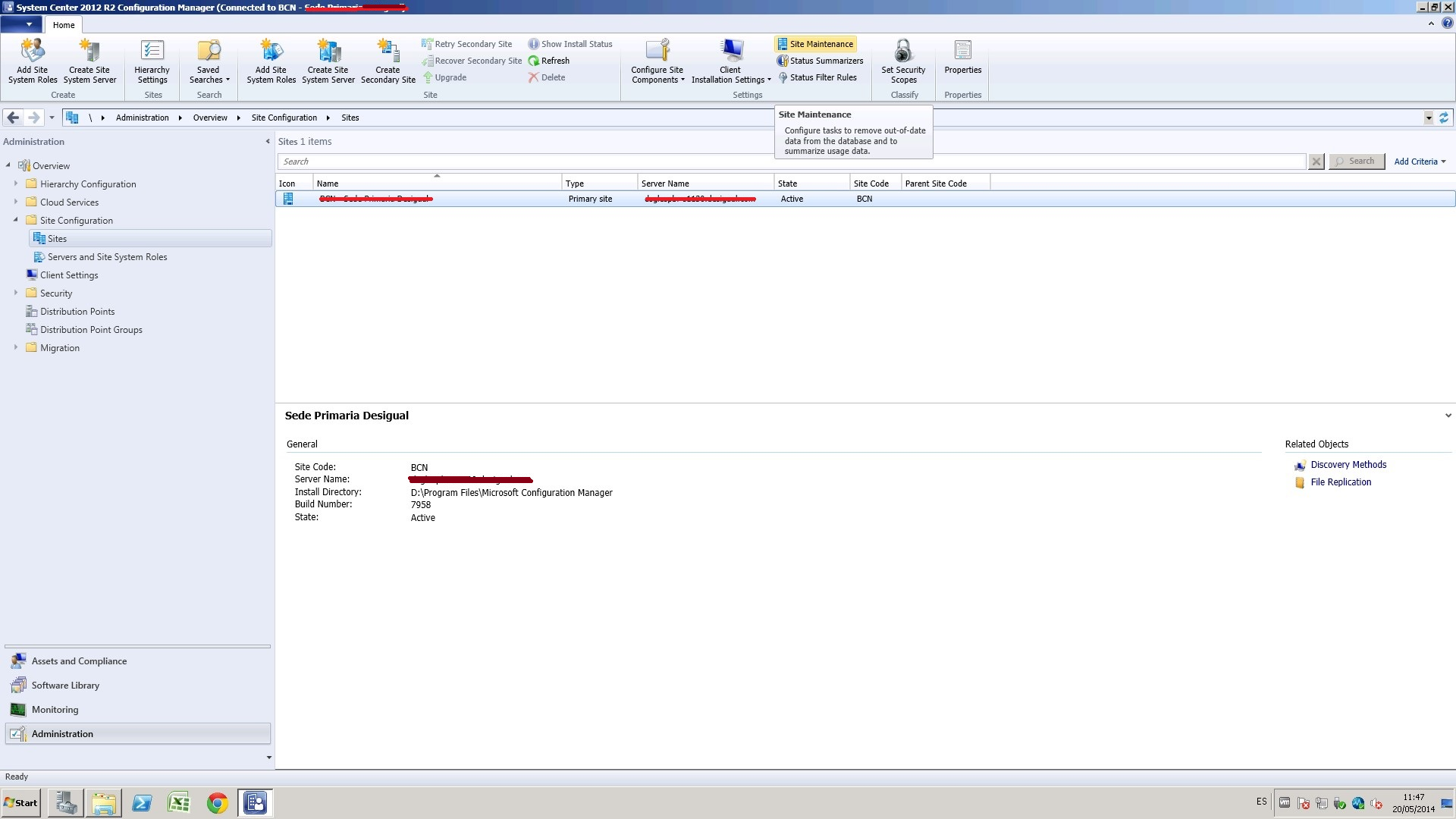Click Add Site System Roles
Screen dimensions: 1456x819
[32, 61]
